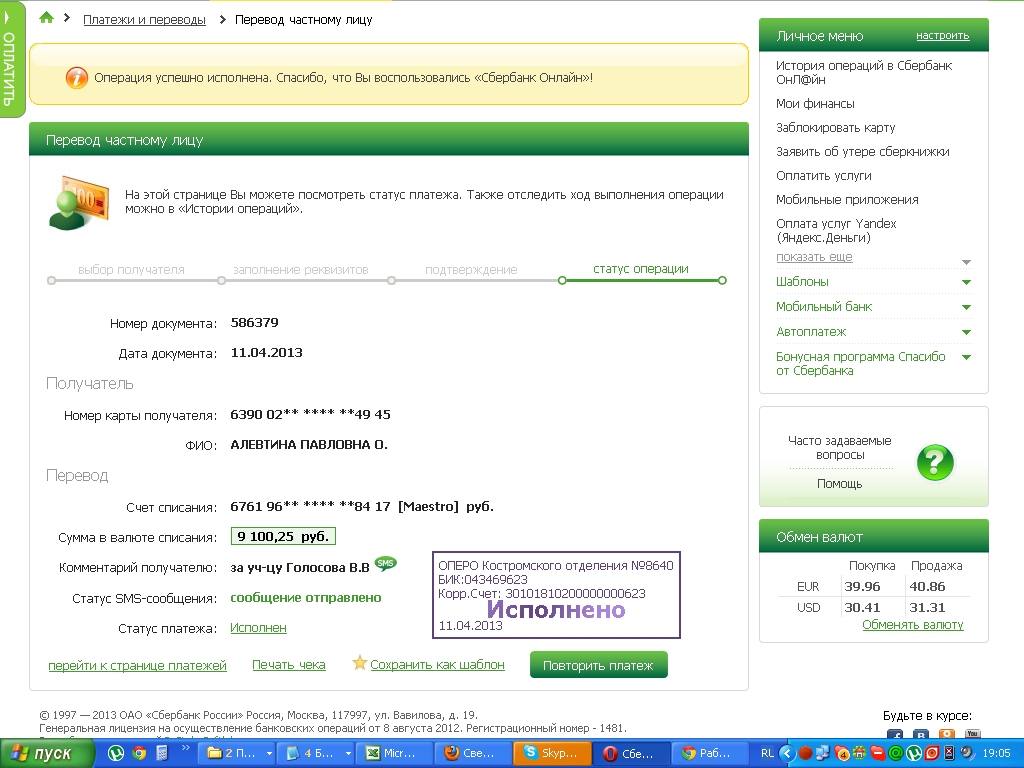Click настроить link in Личное меню
The width and height of the screenshot is (1024, 768).
(x=942, y=36)
